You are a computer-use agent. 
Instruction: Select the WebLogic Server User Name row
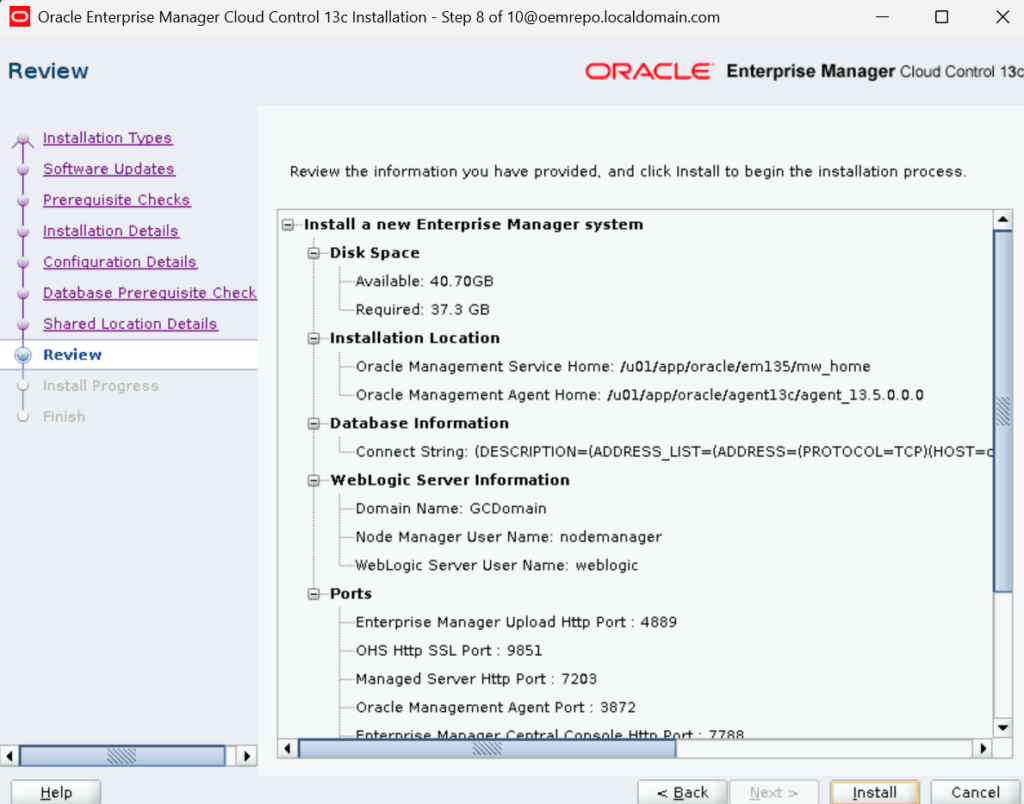coord(496,566)
